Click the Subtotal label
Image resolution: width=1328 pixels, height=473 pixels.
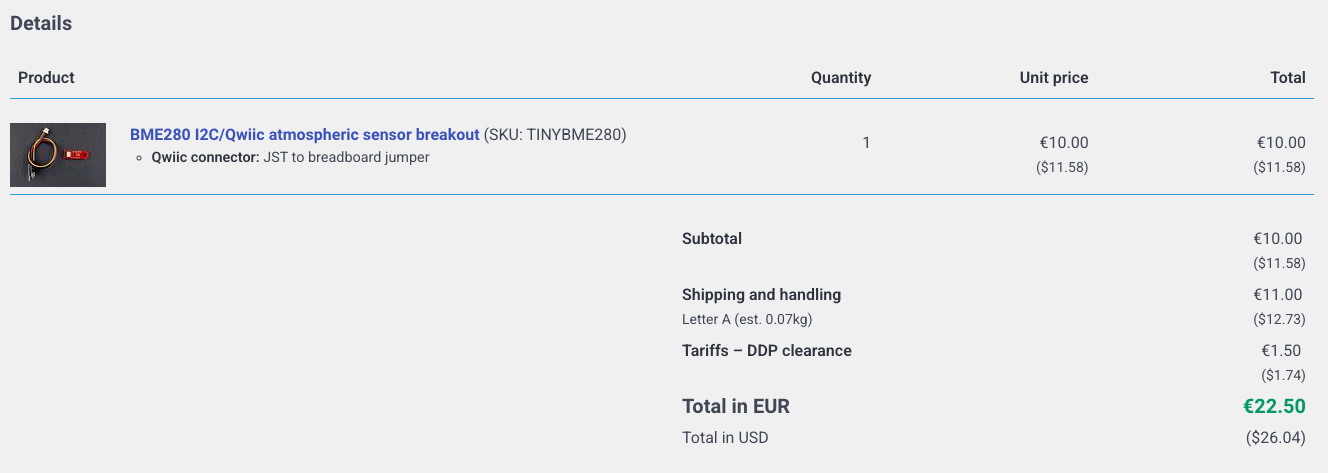point(712,239)
